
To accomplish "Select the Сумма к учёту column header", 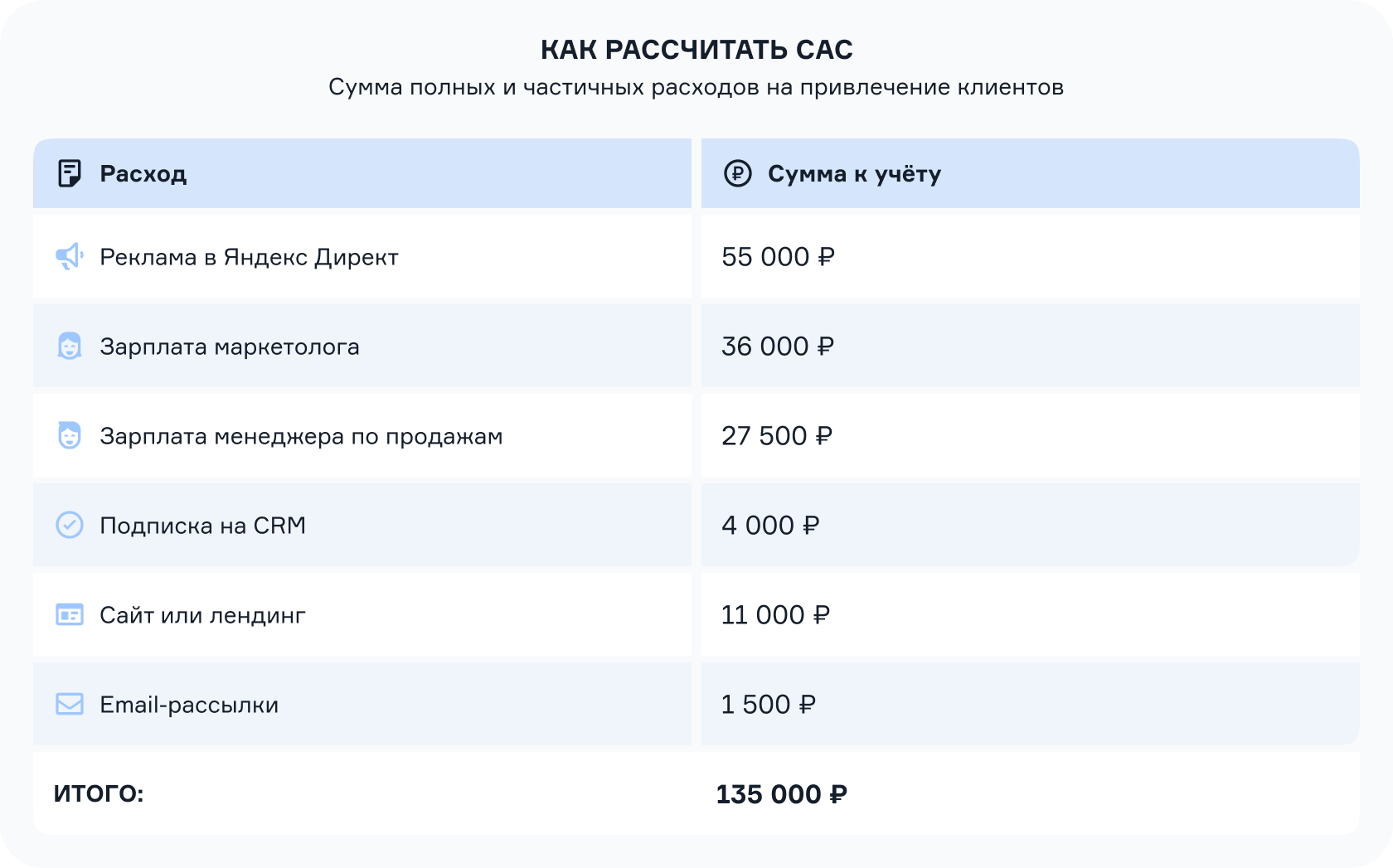I will pyautogui.click(x=1031, y=173).
